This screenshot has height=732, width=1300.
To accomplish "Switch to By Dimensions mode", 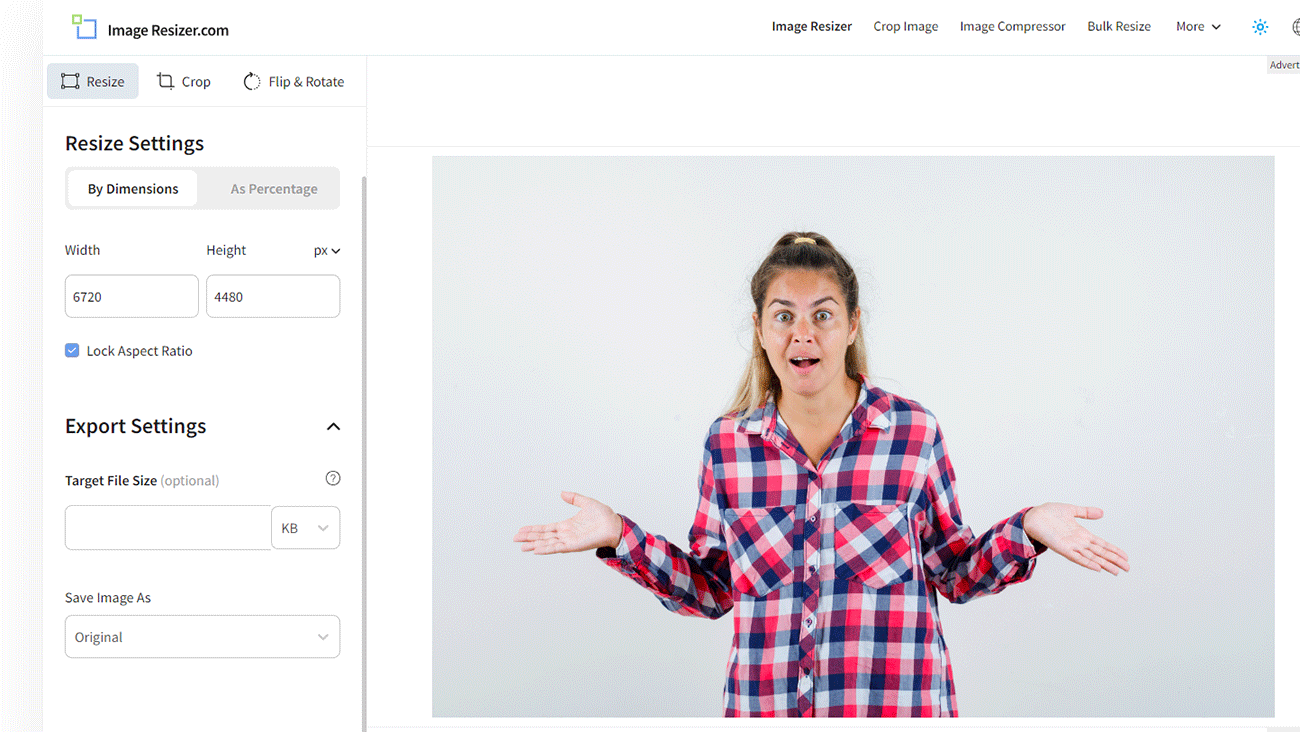I will [133, 189].
